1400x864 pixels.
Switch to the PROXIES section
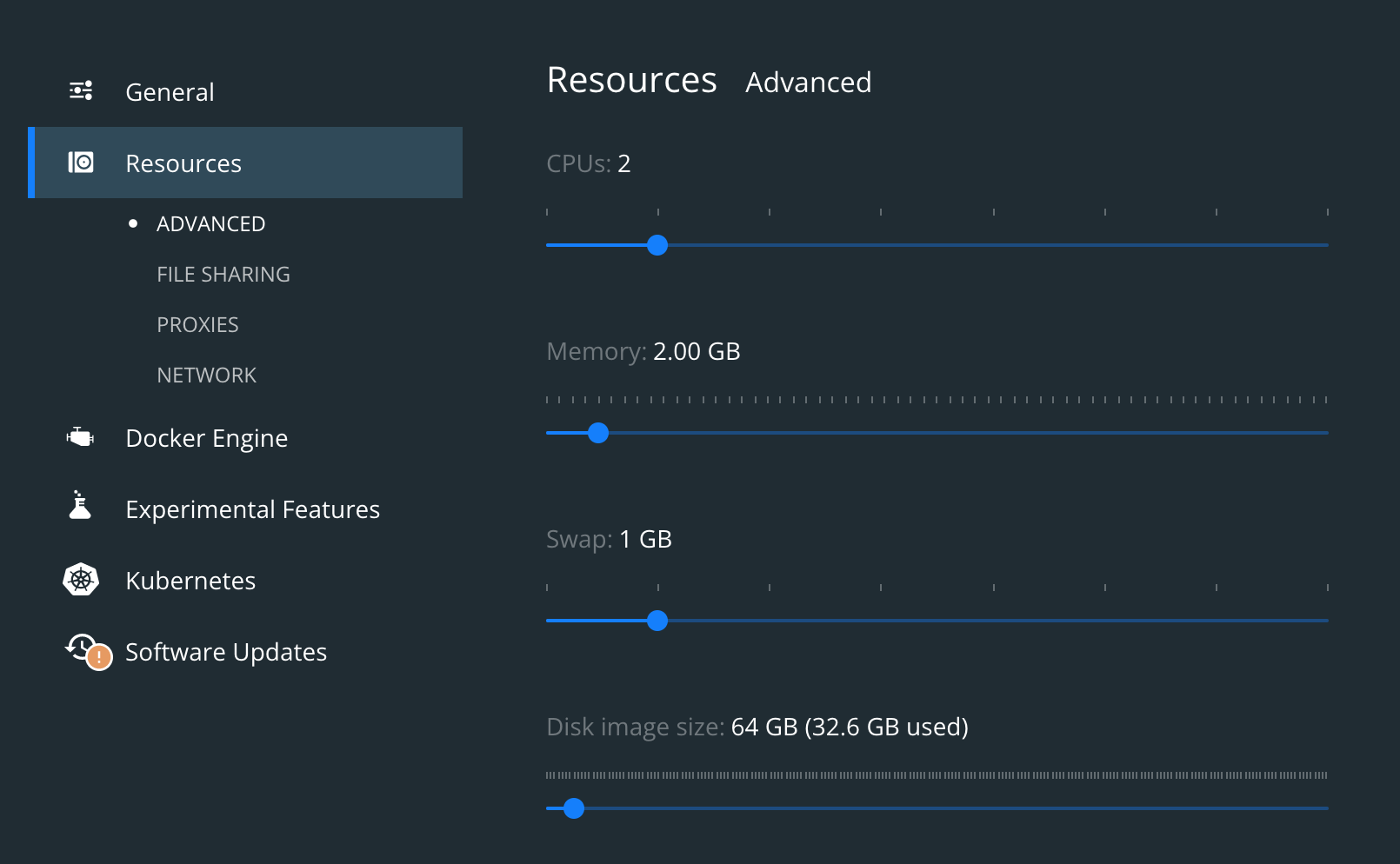click(198, 324)
